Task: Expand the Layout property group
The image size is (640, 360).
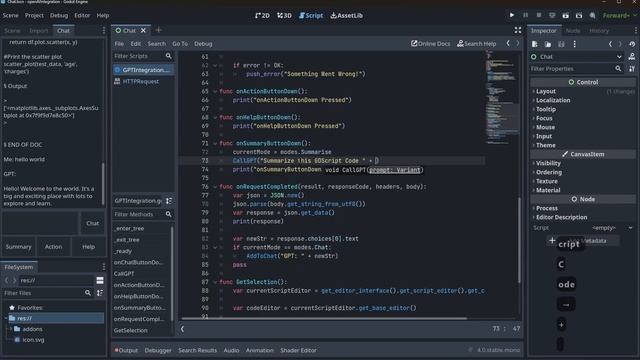Action: tap(546, 91)
